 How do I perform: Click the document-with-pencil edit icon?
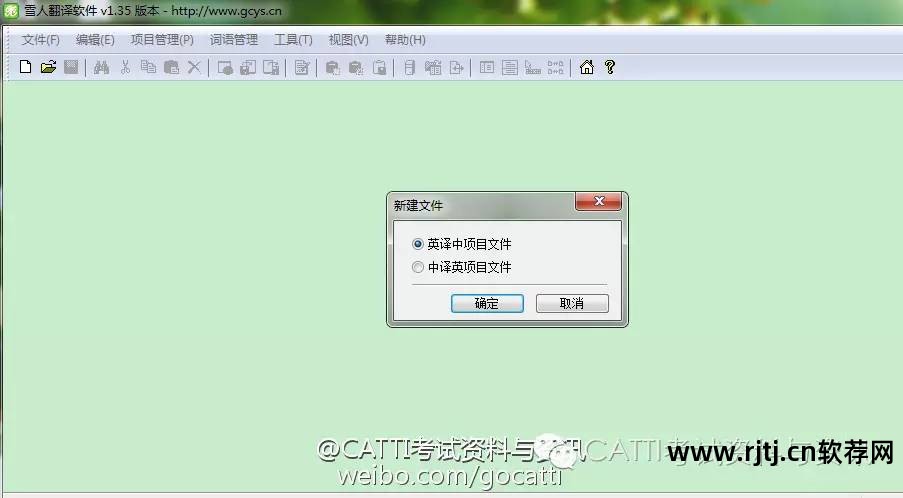tap(302, 67)
